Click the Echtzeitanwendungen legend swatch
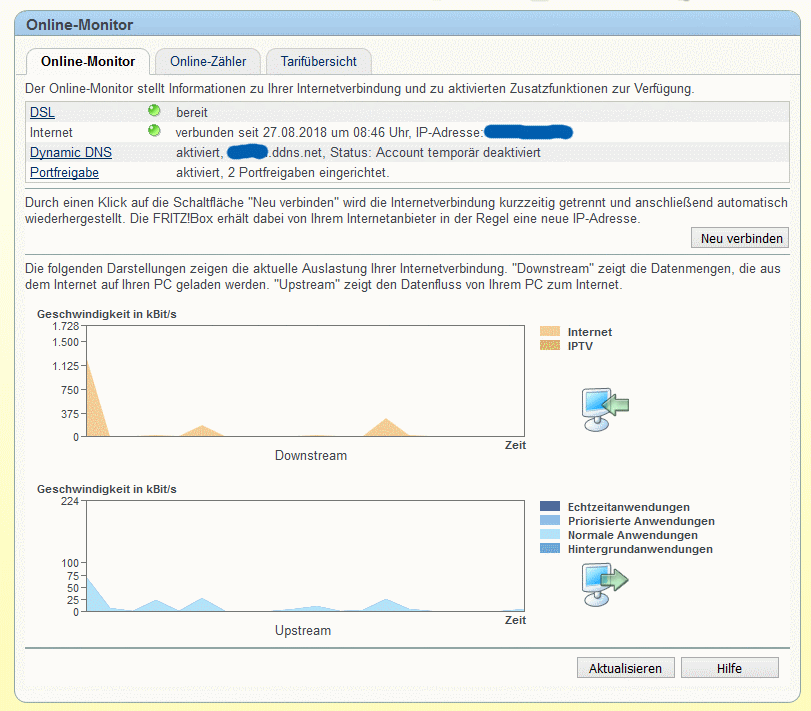 [550, 506]
